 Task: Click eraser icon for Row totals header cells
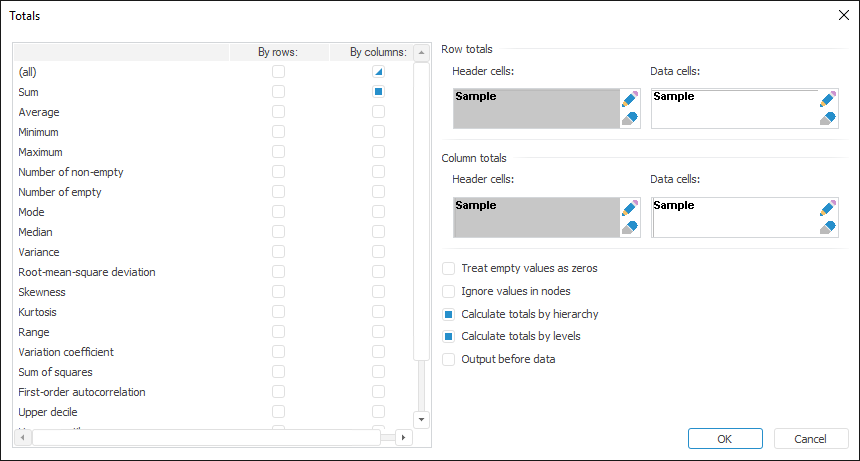[x=629, y=118]
